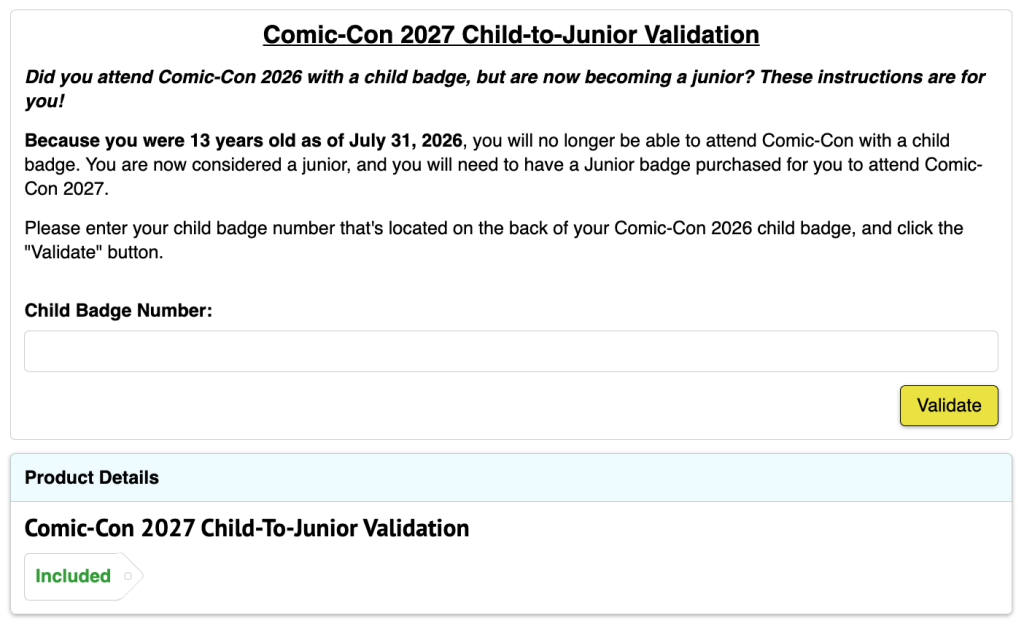The width and height of the screenshot is (1024, 629).
Task: Click the Product Details panel header
Action: (511, 477)
